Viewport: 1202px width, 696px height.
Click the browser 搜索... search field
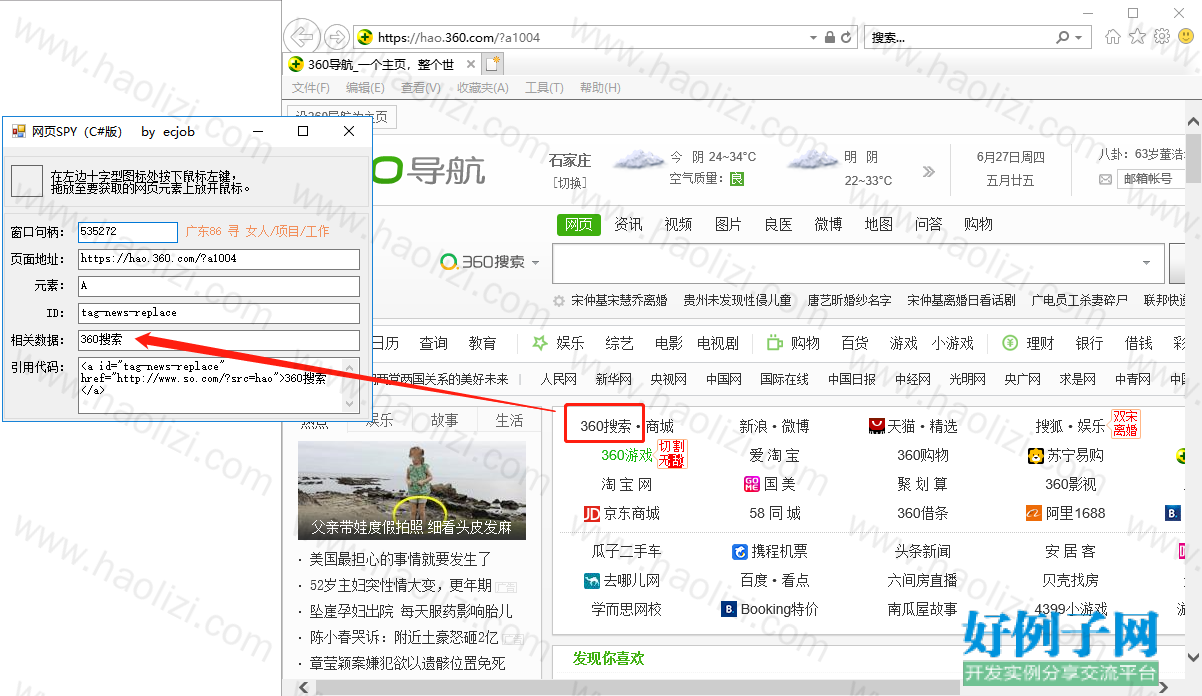click(x=958, y=37)
